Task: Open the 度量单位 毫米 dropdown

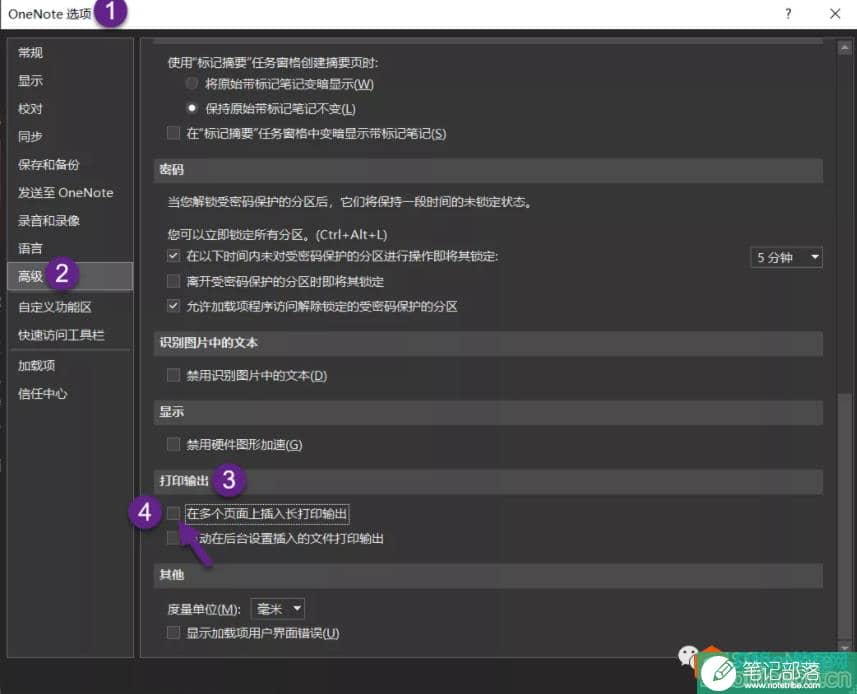Action: 278,609
